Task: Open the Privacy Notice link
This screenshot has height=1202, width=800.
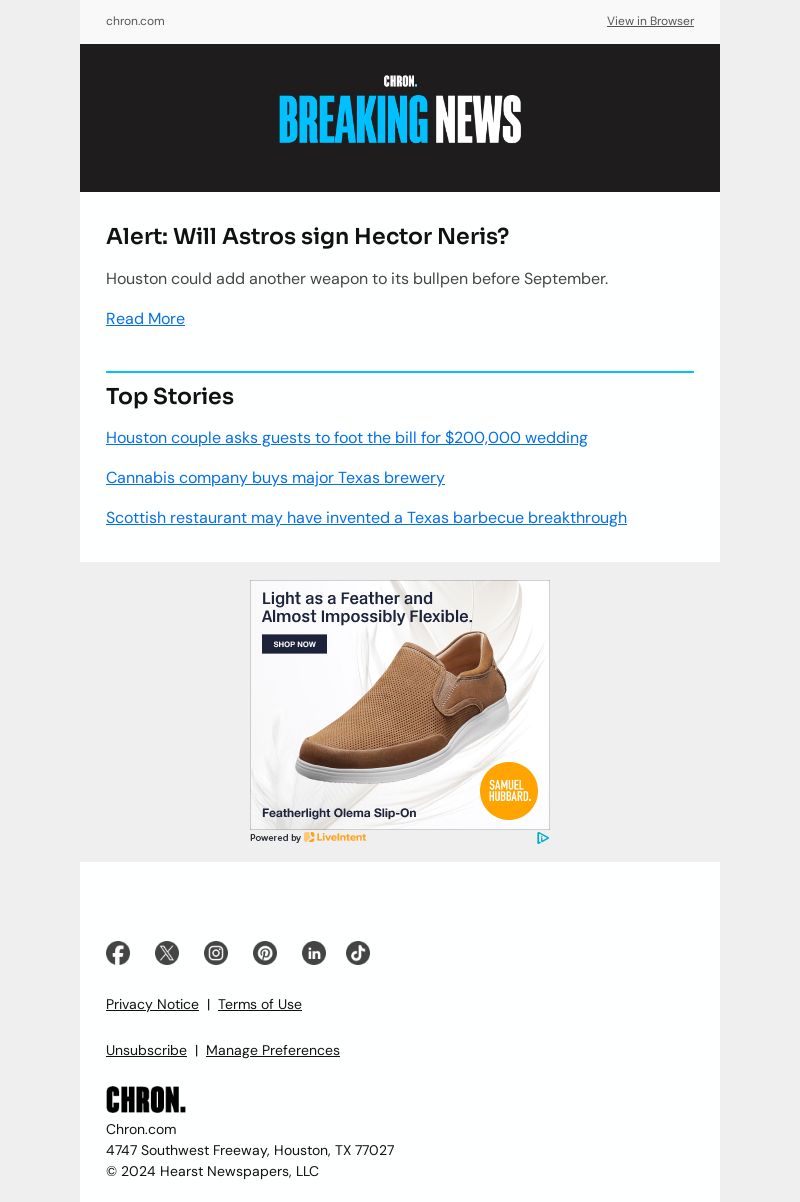Action: click(x=152, y=1004)
